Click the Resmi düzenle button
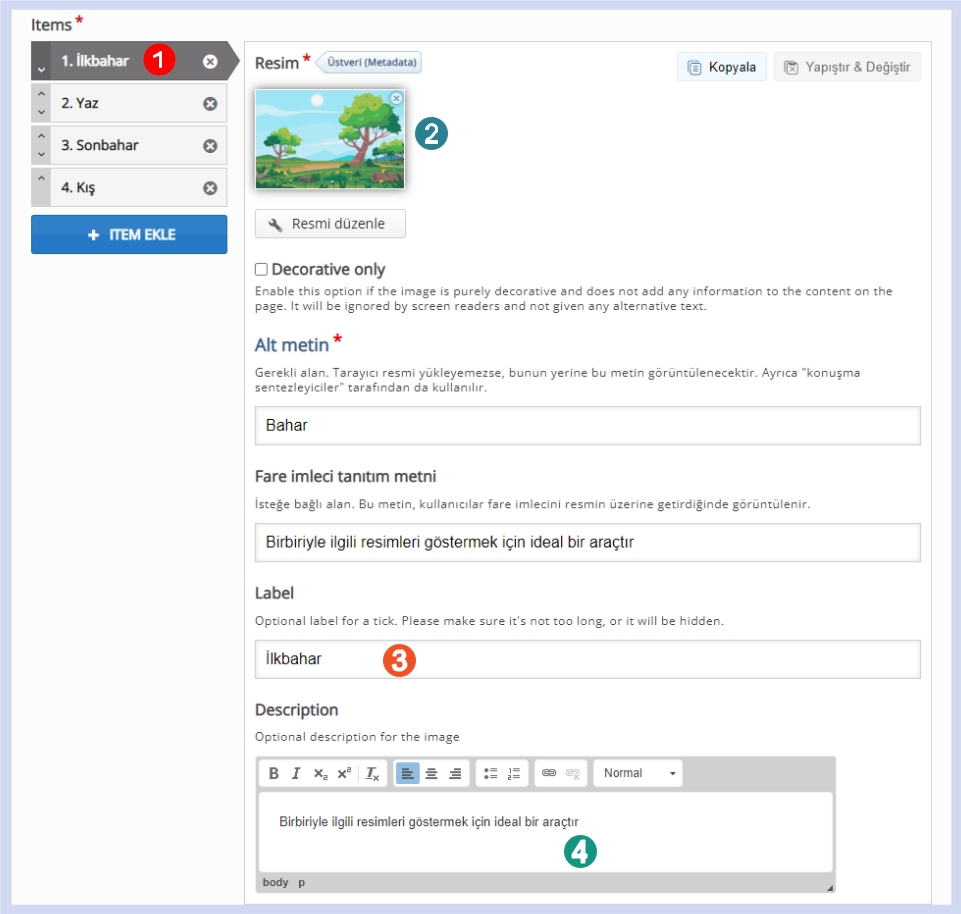Viewport: 961px width, 914px height. point(330,224)
